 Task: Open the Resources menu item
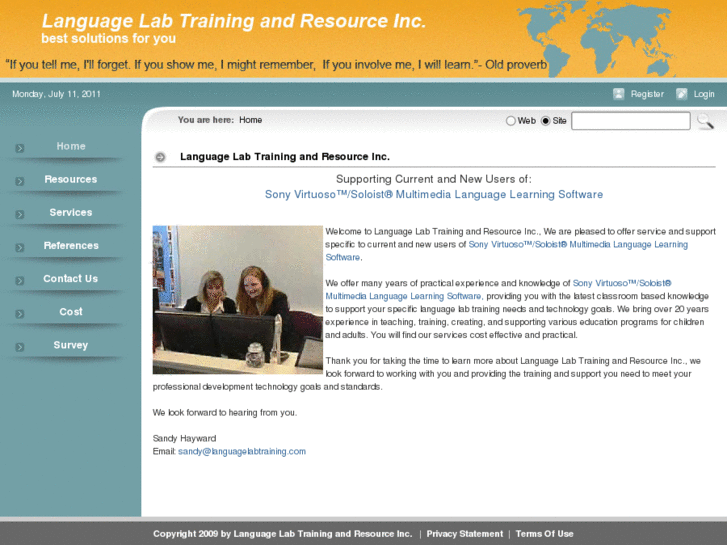[71, 179]
